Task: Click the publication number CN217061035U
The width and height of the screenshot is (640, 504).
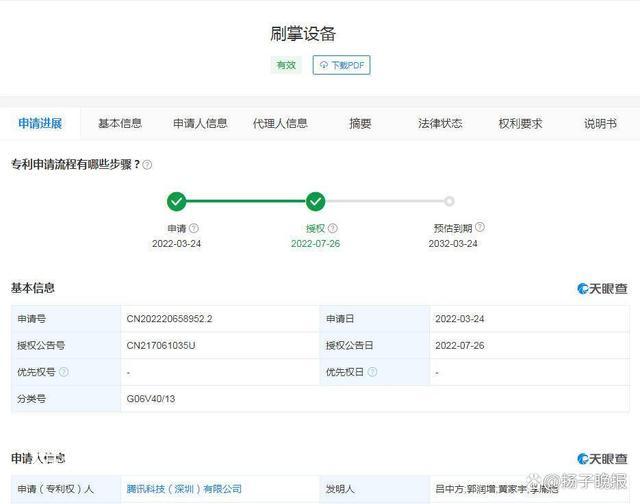Action: 161,345
